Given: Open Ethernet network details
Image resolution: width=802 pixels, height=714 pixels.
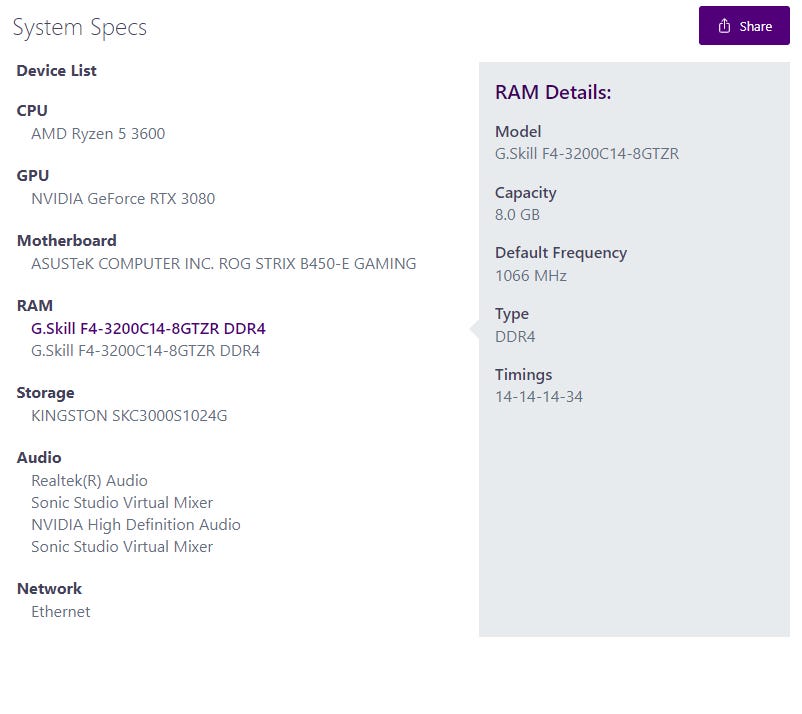Looking at the screenshot, I should tap(60, 611).
